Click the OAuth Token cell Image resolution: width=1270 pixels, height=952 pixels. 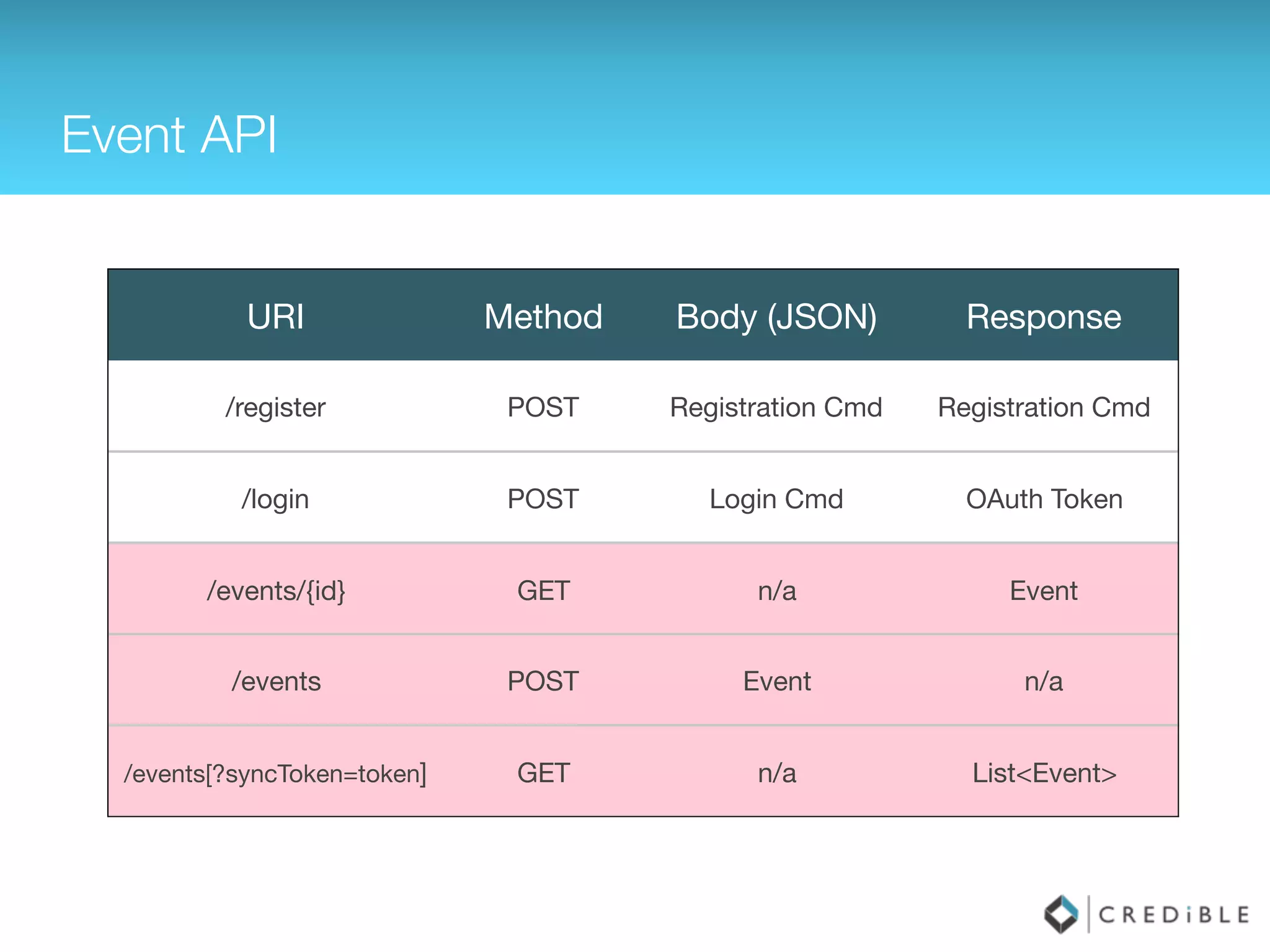pos(1044,499)
